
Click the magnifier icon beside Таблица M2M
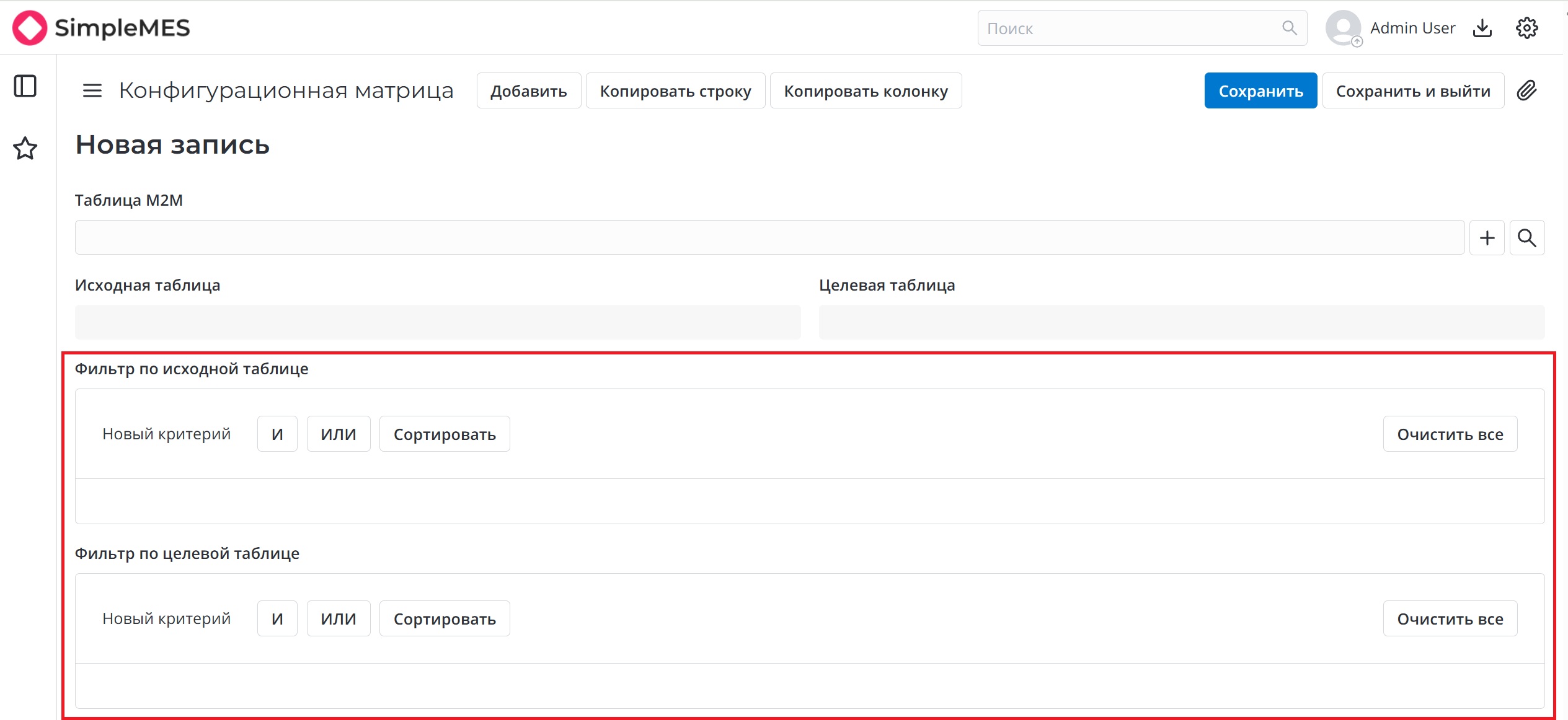[x=1526, y=238]
